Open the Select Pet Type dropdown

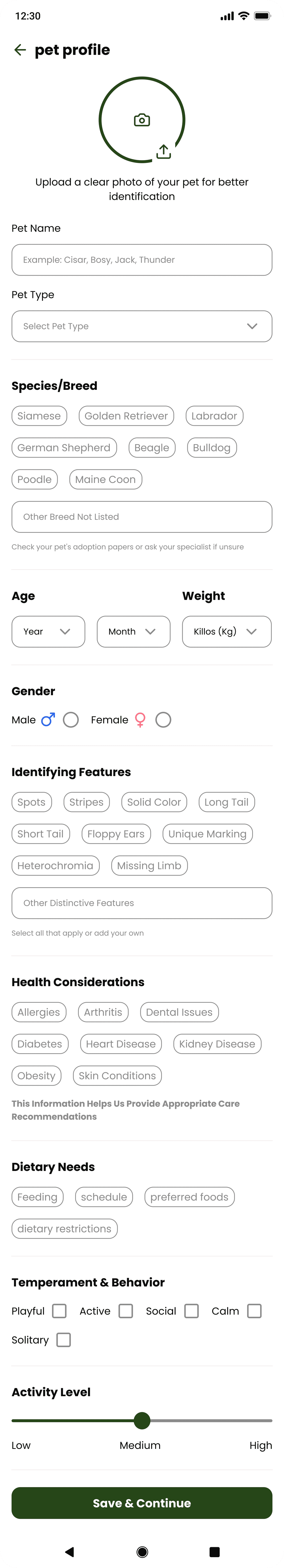tap(142, 326)
